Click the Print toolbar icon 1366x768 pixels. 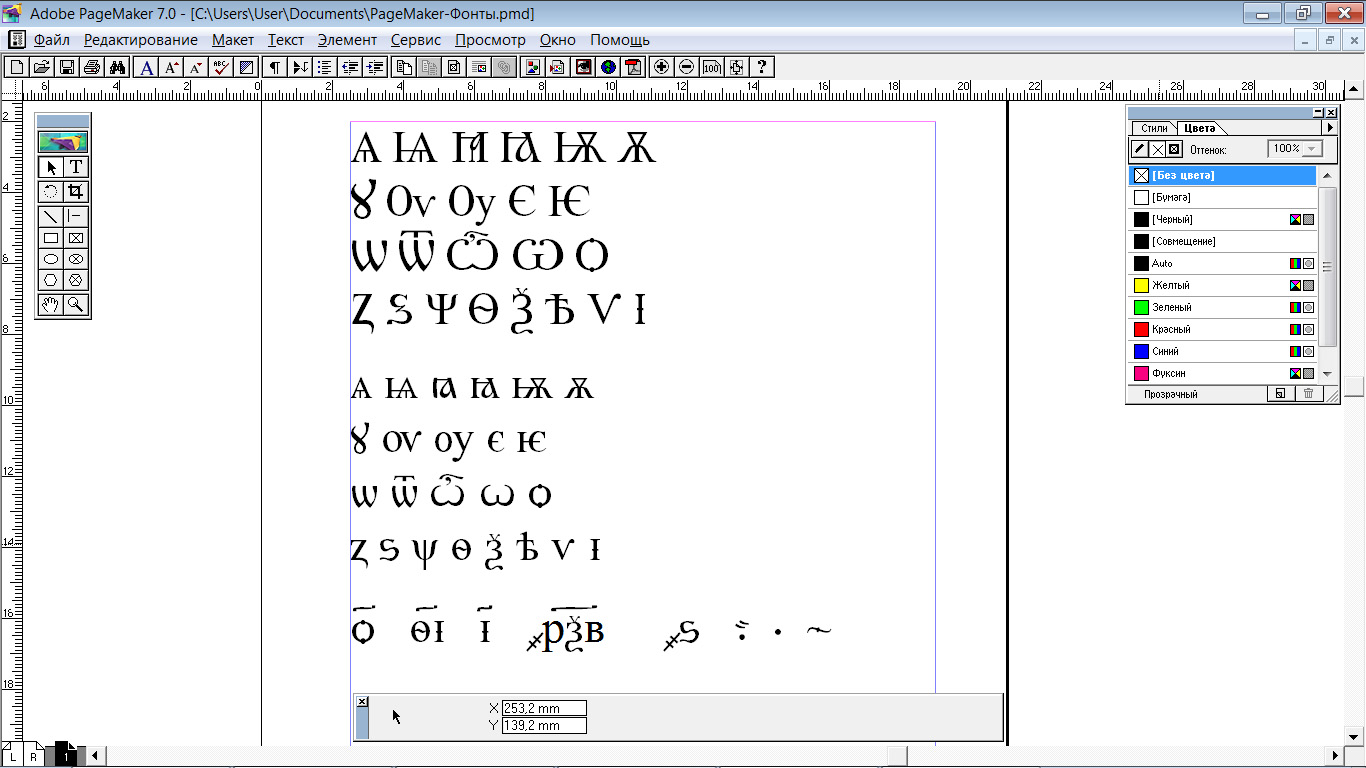[x=92, y=67]
